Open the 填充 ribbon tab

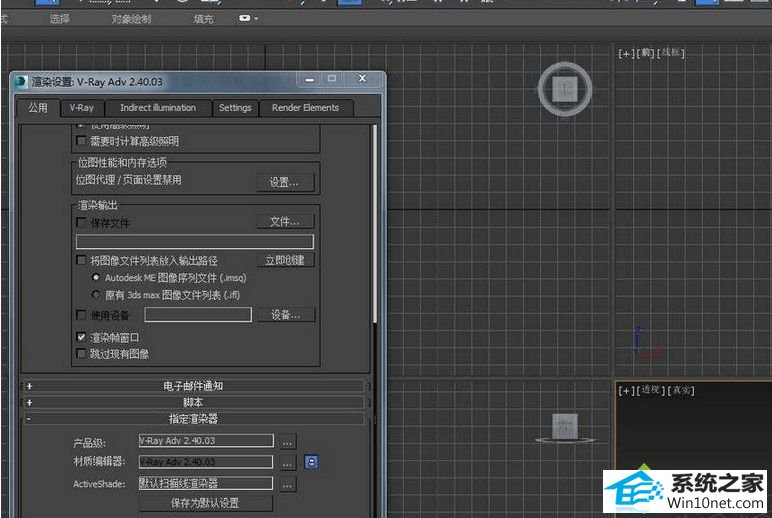(203, 19)
